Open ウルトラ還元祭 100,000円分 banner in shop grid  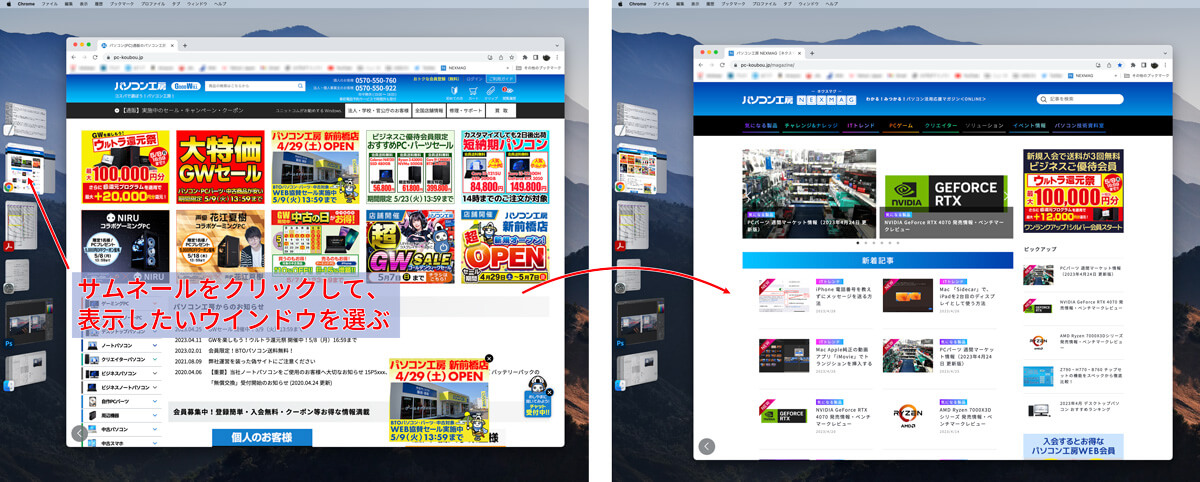[x=125, y=166]
